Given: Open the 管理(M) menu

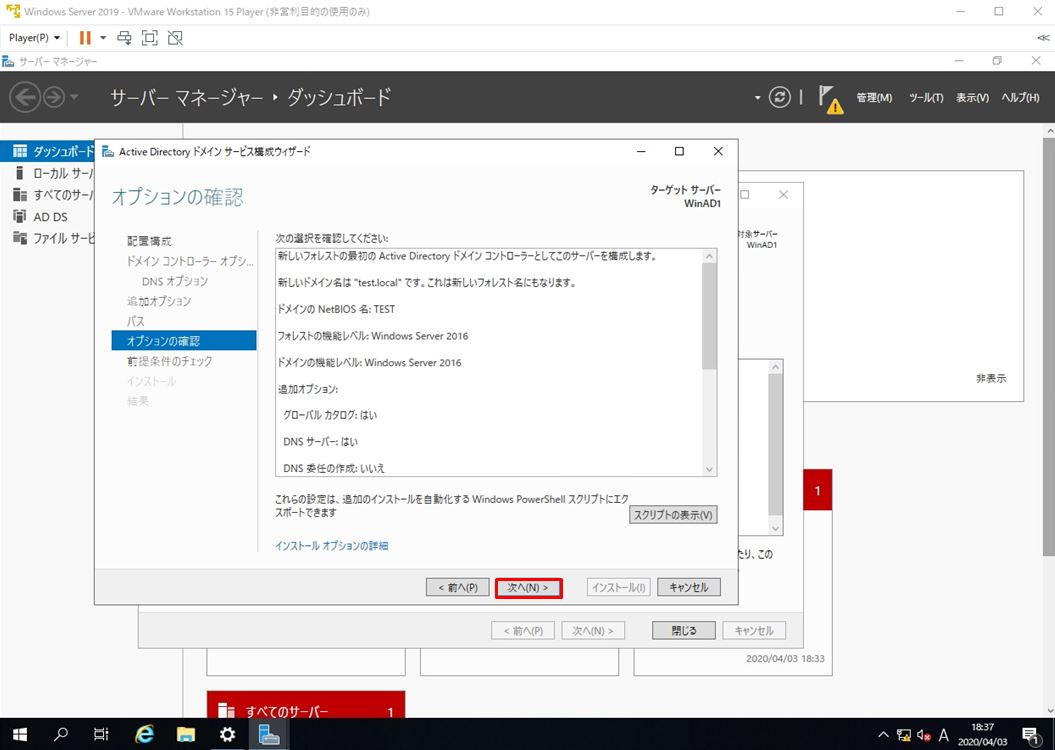Looking at the screenshot, I should pos(874,98).
